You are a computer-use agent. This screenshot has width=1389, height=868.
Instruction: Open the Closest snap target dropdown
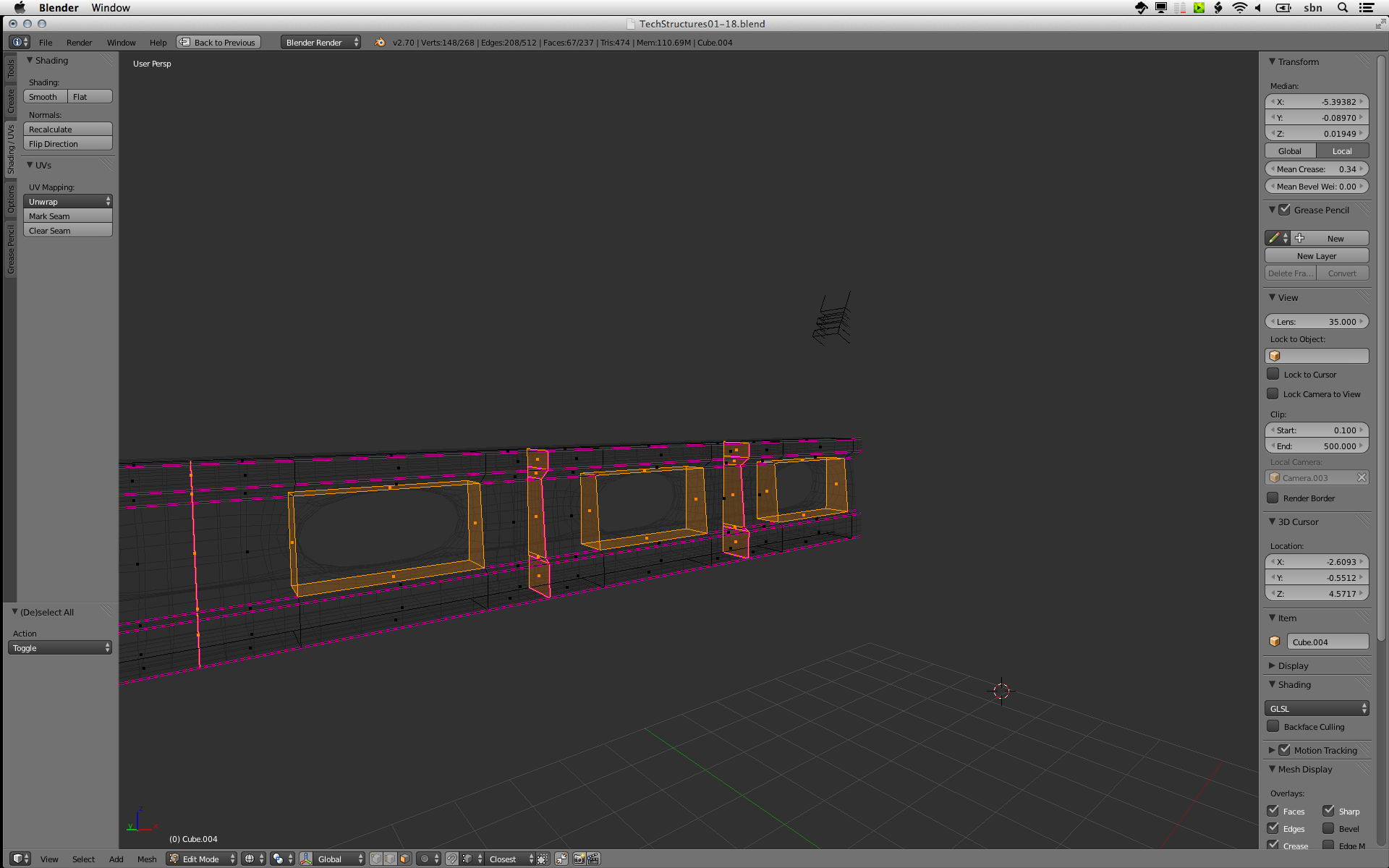click(510, 859)
